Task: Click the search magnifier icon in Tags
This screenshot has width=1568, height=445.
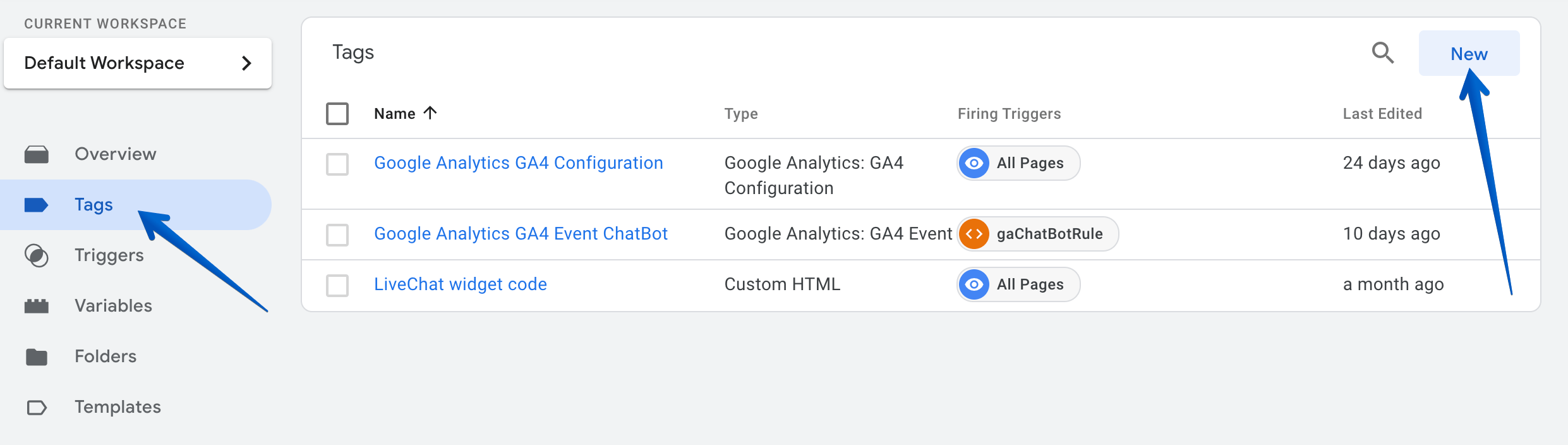Action: coord(1382,52)
